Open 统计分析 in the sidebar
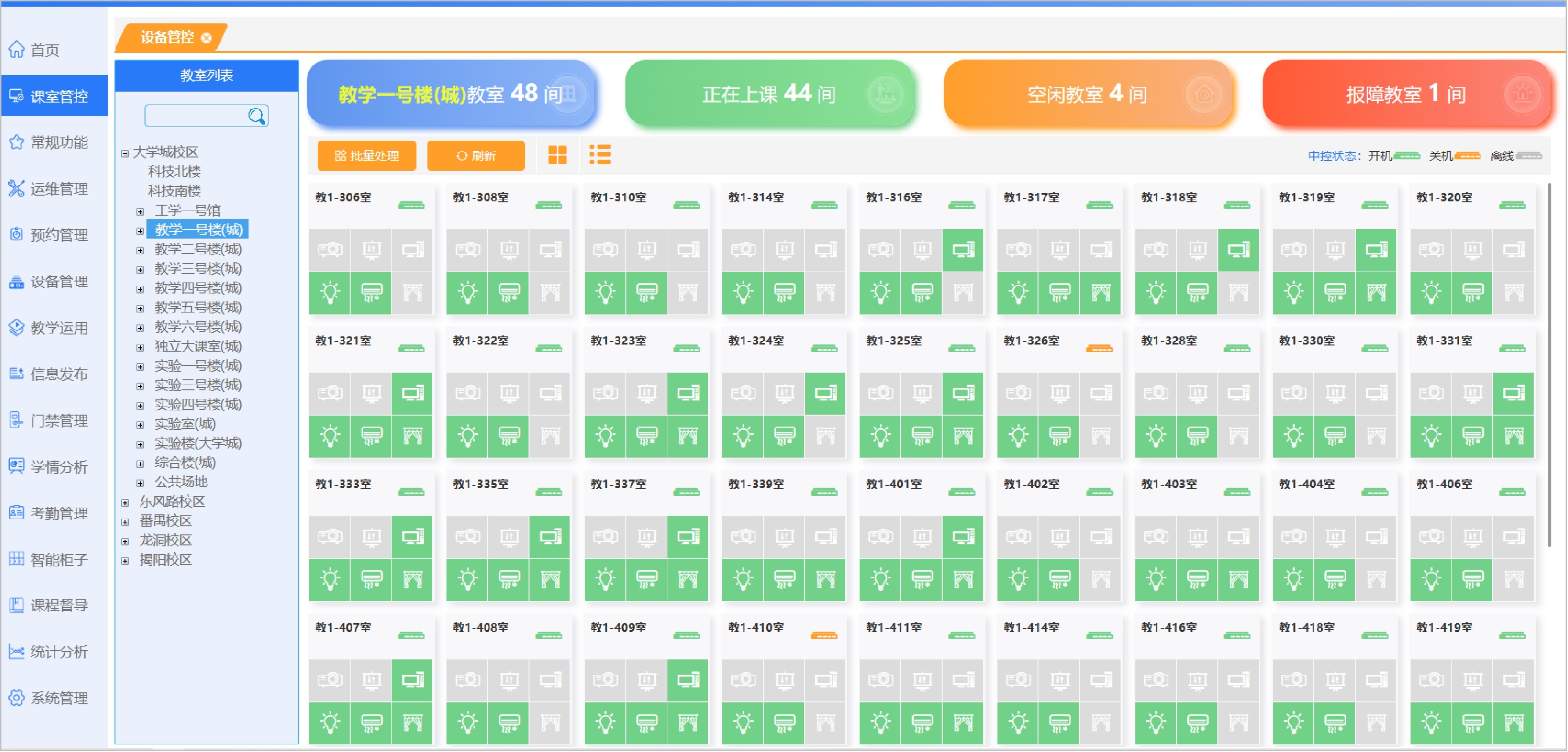Screen dimensions: 1568x752 (53, 651)
